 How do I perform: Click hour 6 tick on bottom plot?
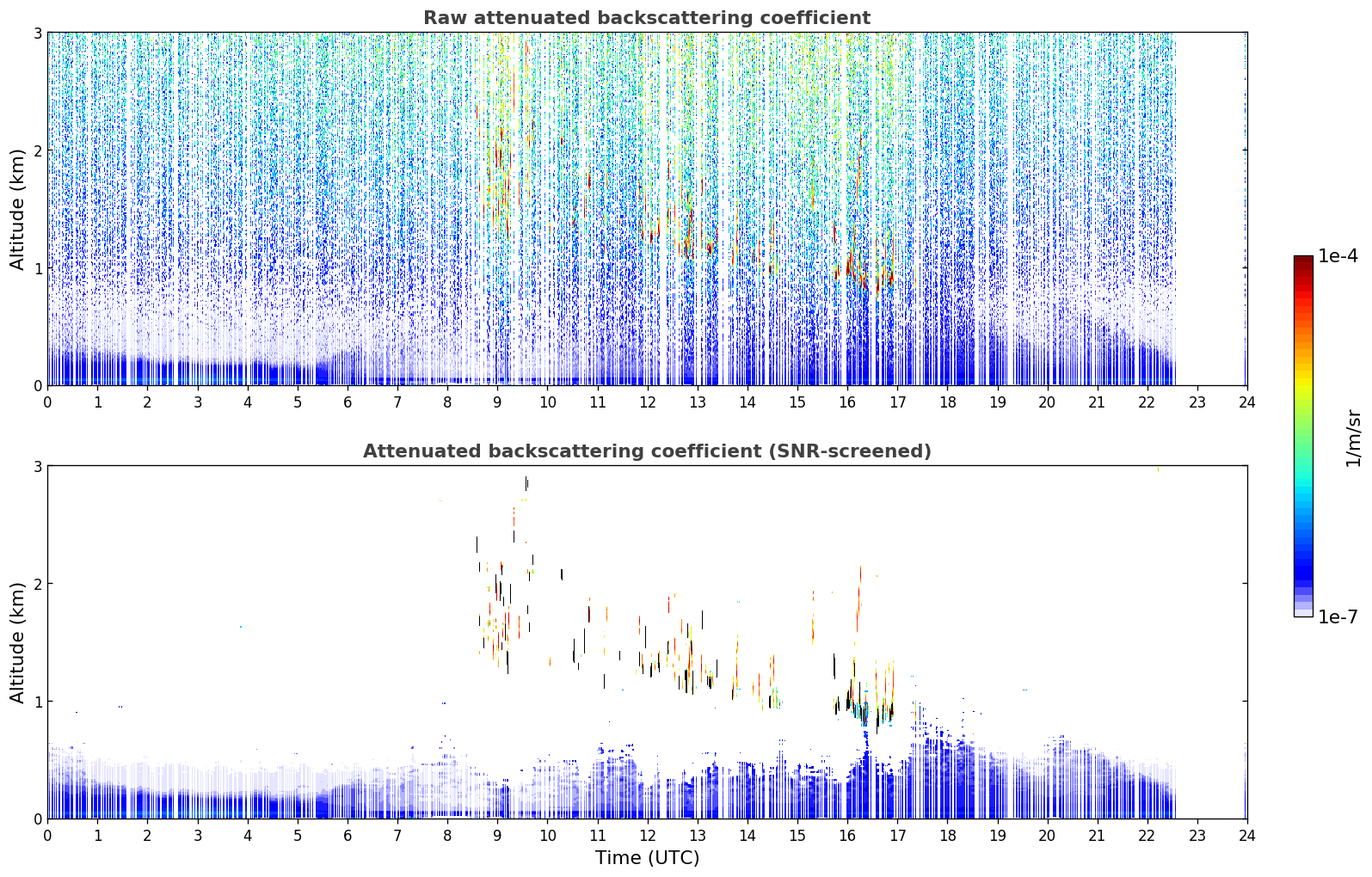point(348,835)
